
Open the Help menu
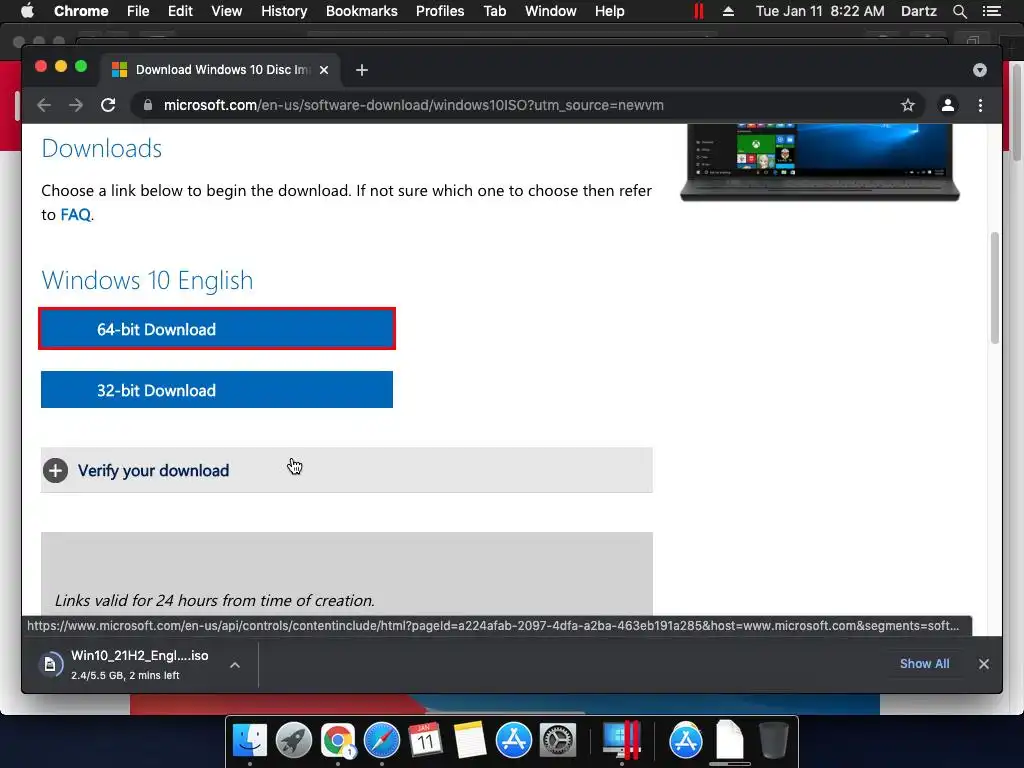tap(609, 11)
